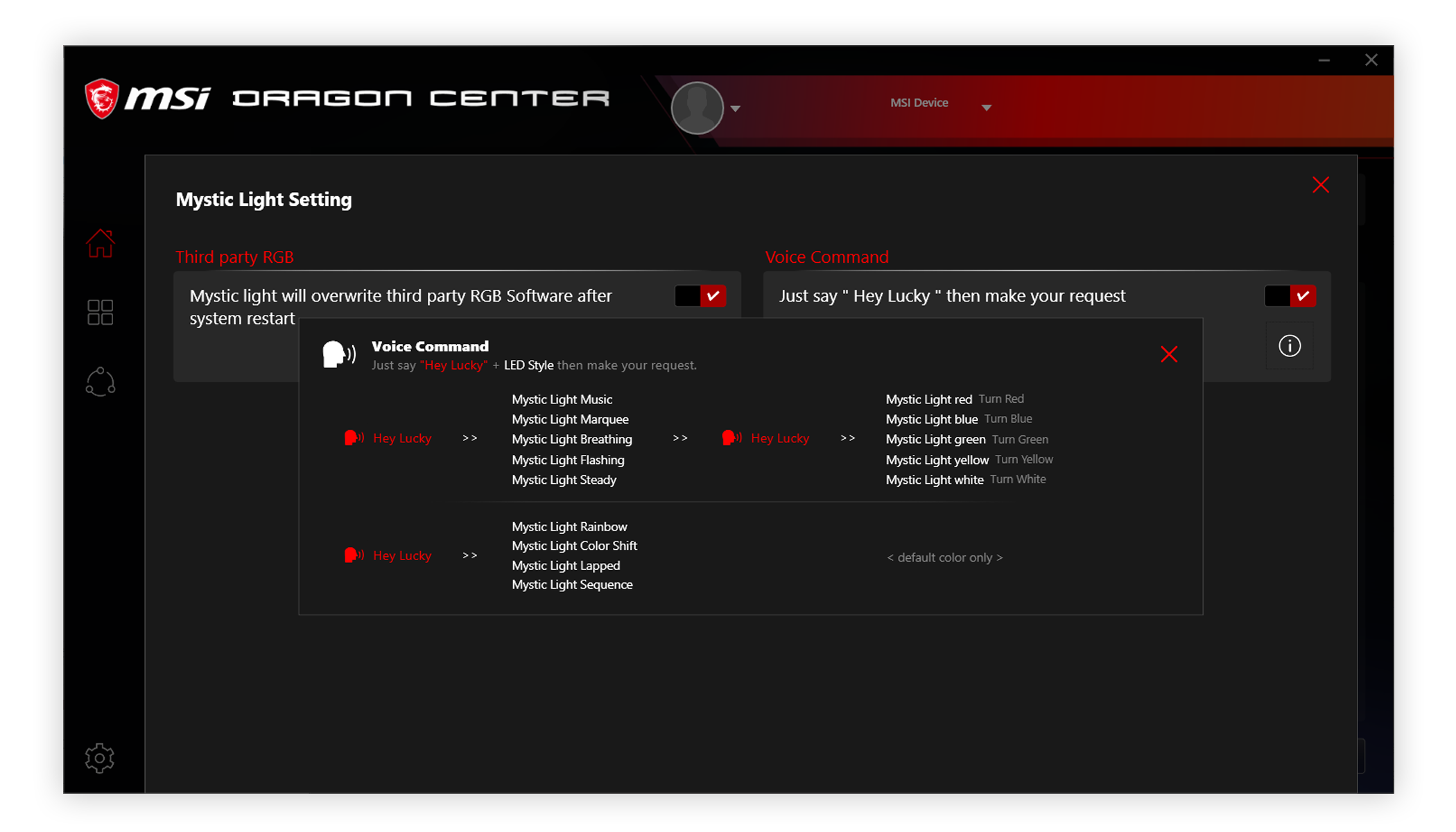Click the user profile avatar
Image resolution: width=1456 pixels, height=832 pixels.
click(x=697, y=107)
